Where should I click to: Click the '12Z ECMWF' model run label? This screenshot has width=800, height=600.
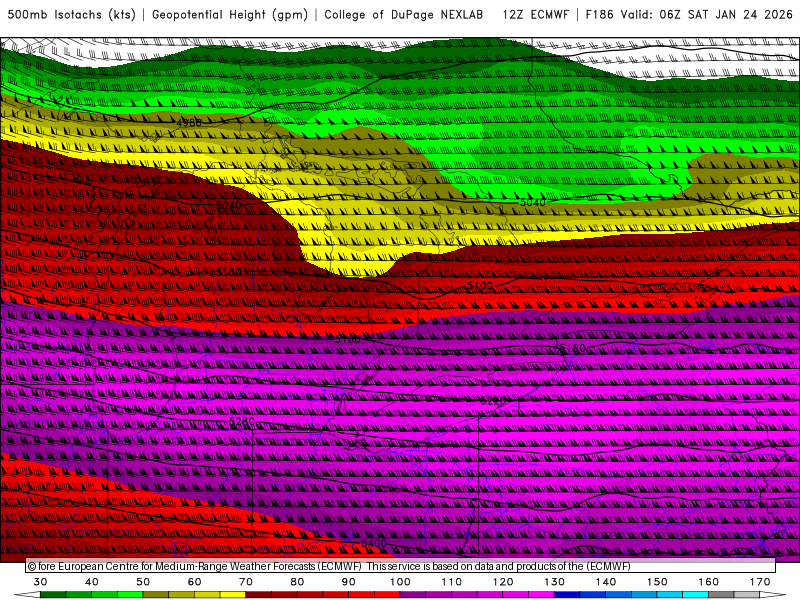535,15
